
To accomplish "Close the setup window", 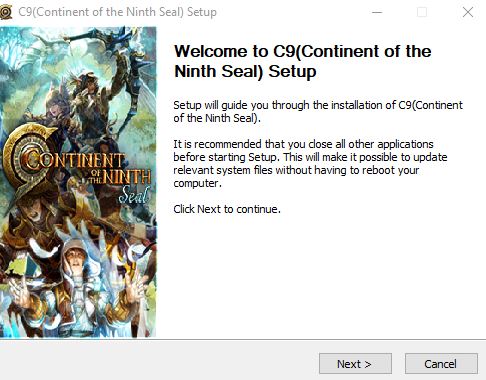I will pos(468,12).
